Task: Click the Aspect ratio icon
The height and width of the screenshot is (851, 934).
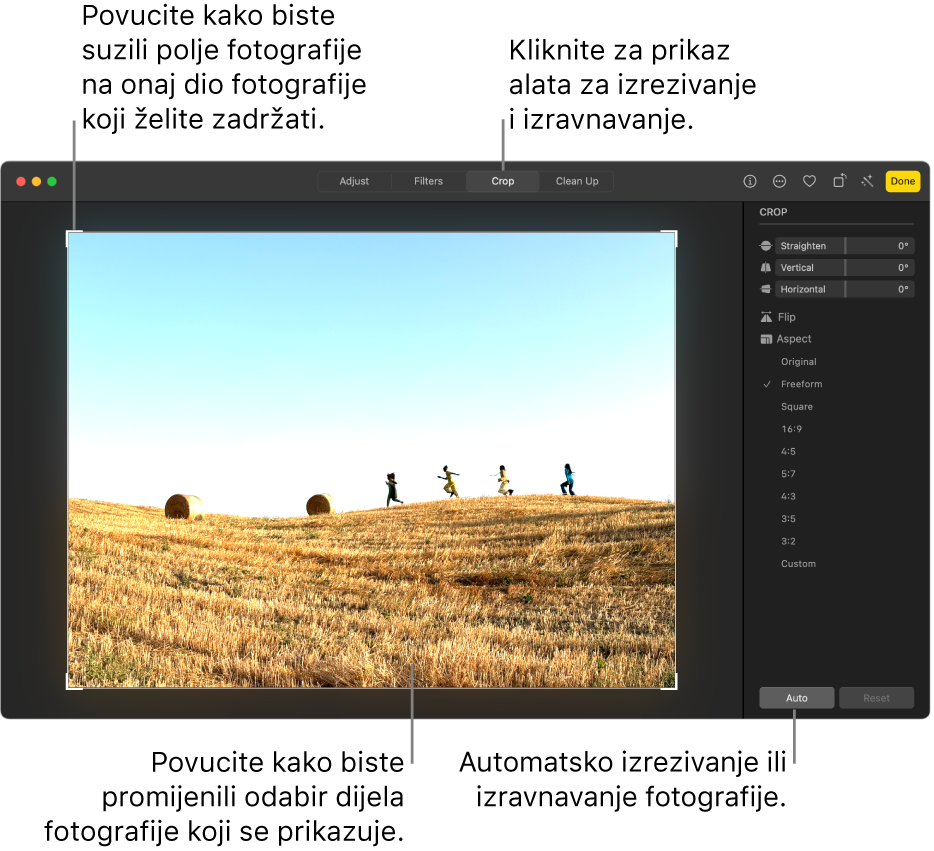Action: point(766,339)
